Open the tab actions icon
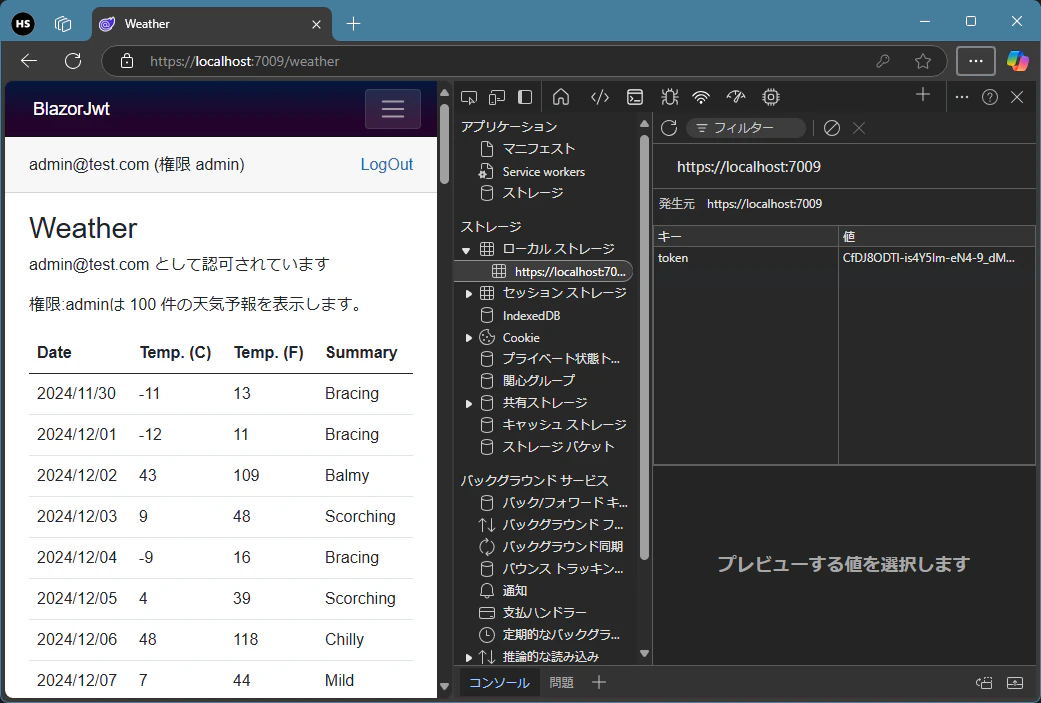Viewport: 1041px width, 703px height. 63,24
